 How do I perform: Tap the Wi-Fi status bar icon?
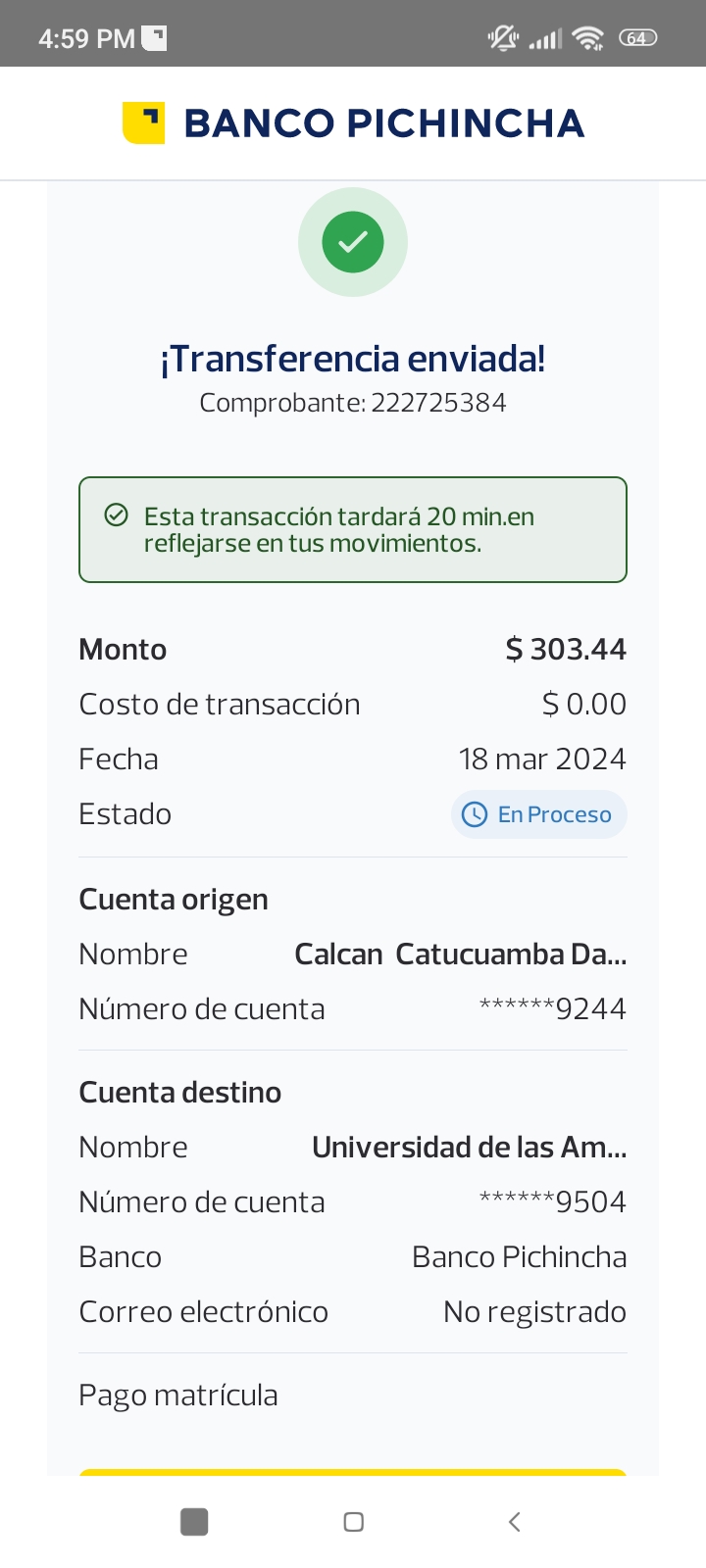[588, 38]
